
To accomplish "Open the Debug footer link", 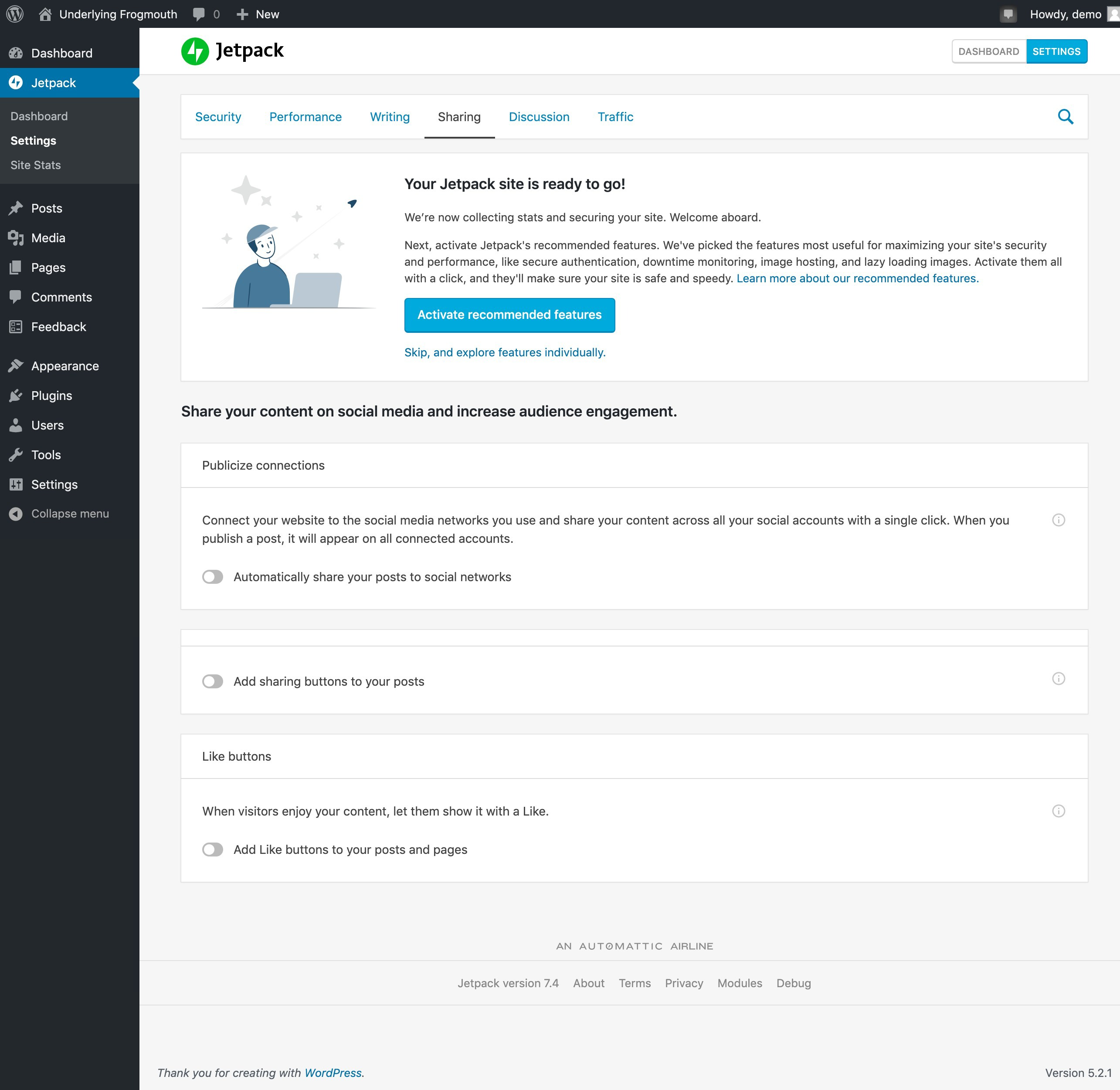I will [793, 983].
